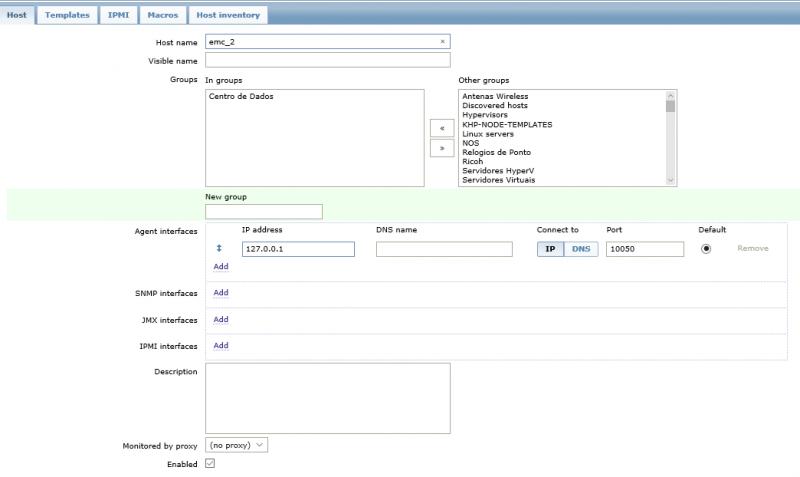This screenshot has width=800, height=477.
Task: Click the clear (x) icon in Host name field
Action: (442, 42)
